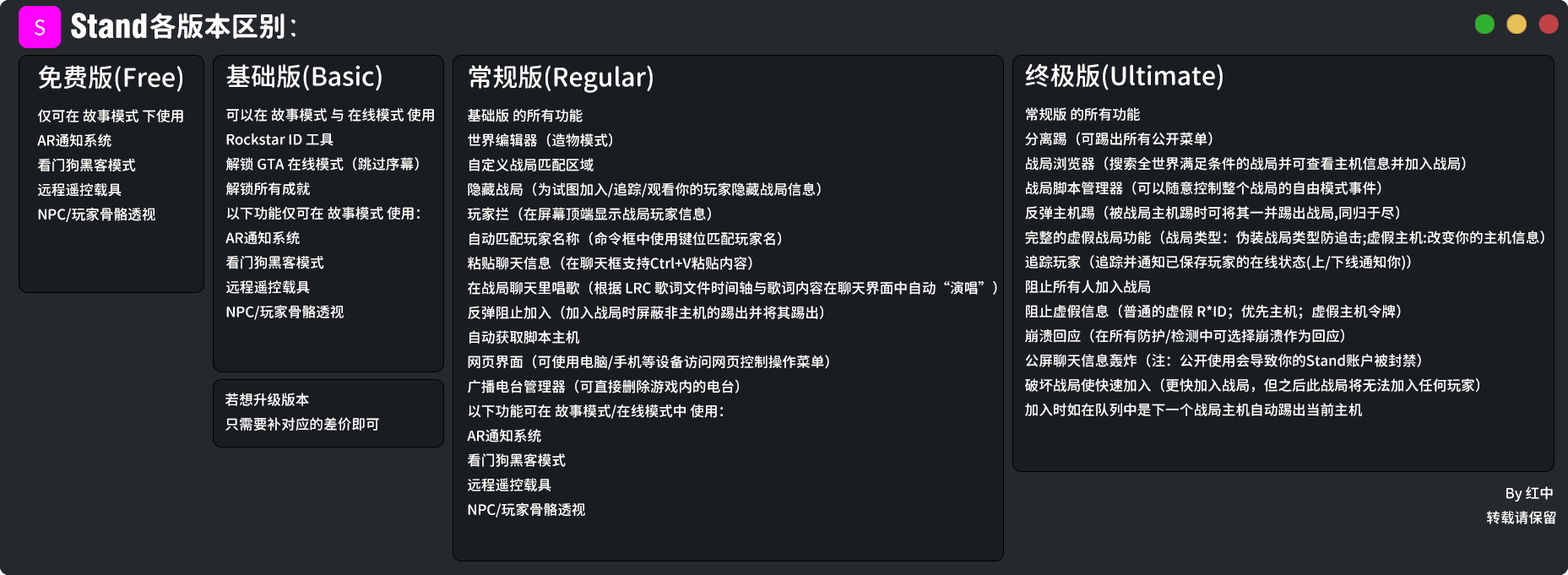Select the 战局浏览器 feature line
This screenshot has height=575, width=1568.
pos(1247,164)
